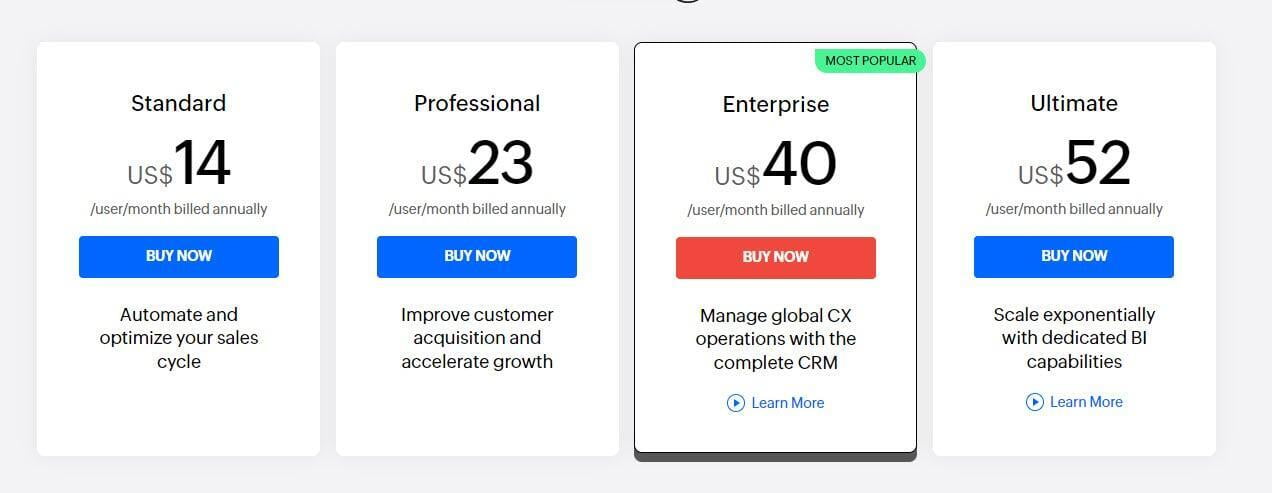Select the Enterprise plan heading

[x=776, y=104]
